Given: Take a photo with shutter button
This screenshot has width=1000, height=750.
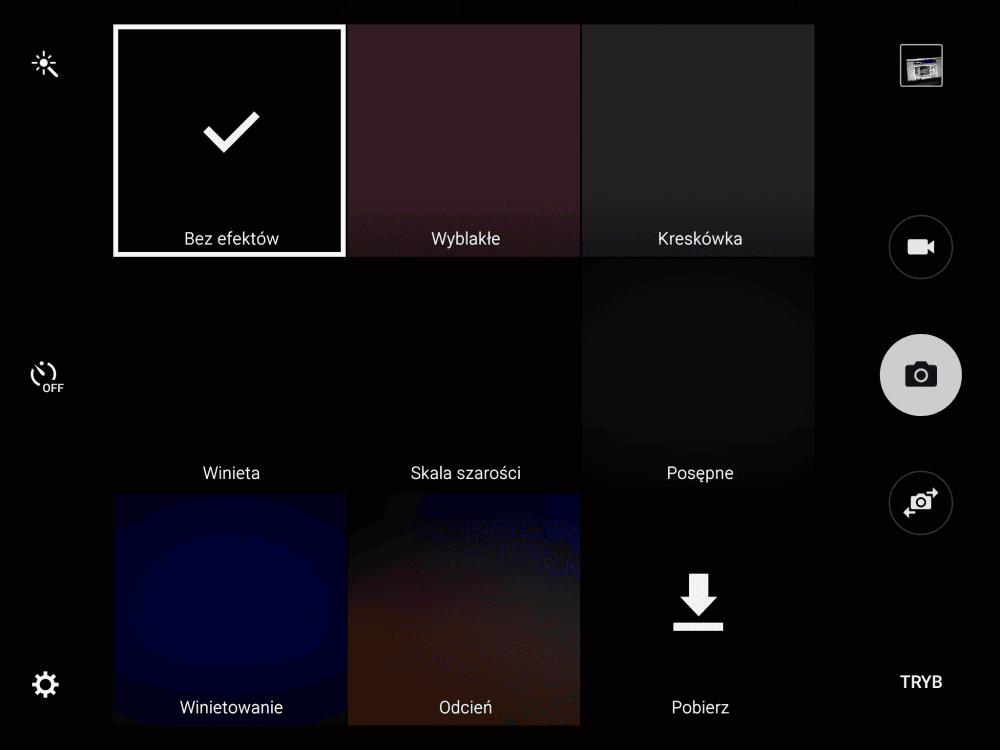Looking at the screenshot, I should [x=921, y=375].
